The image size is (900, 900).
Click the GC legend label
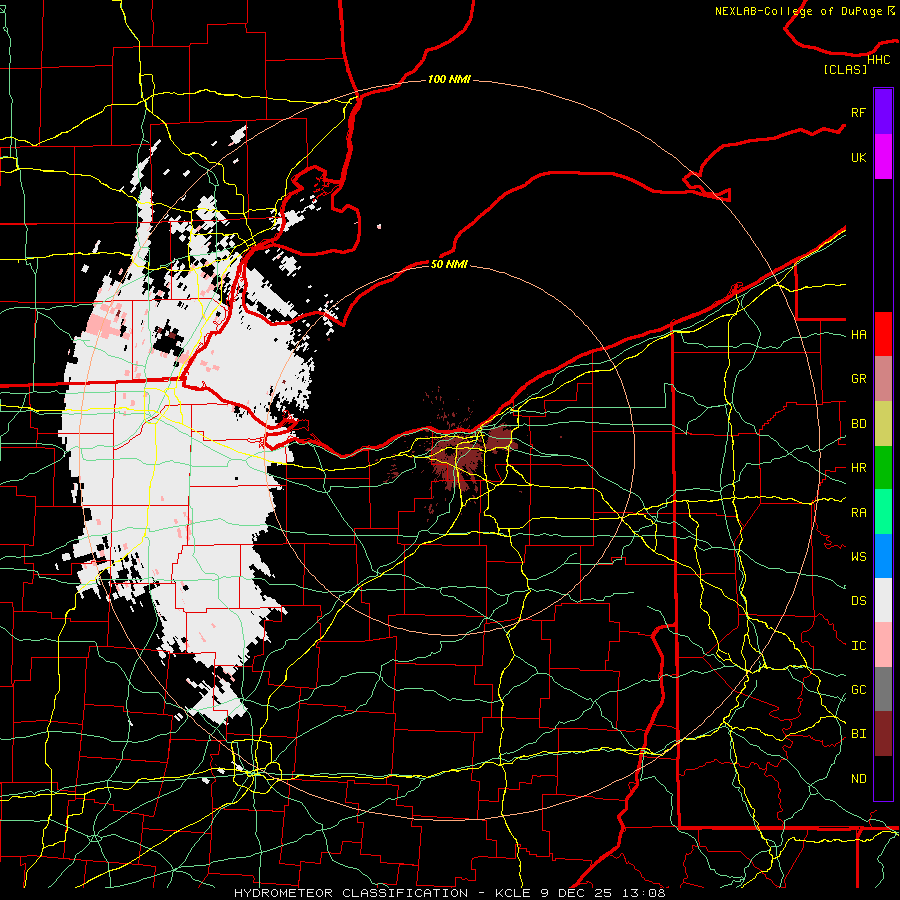[x=858, y=690]
